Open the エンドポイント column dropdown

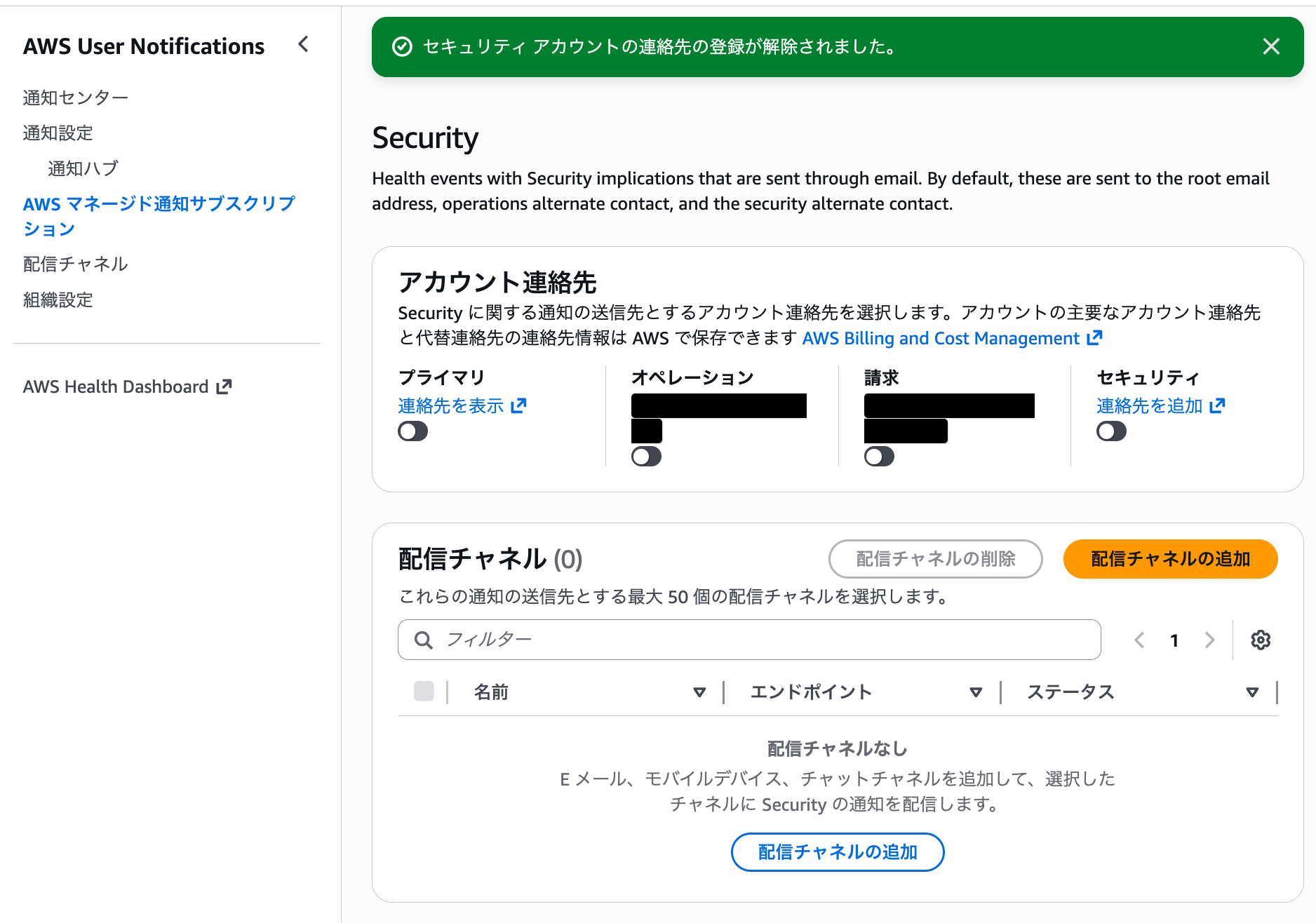[975, 692]
